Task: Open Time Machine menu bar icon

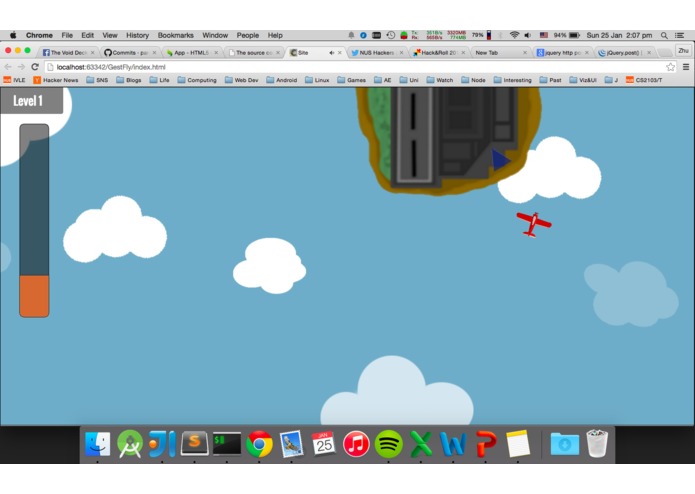Action: coord(390,35)
